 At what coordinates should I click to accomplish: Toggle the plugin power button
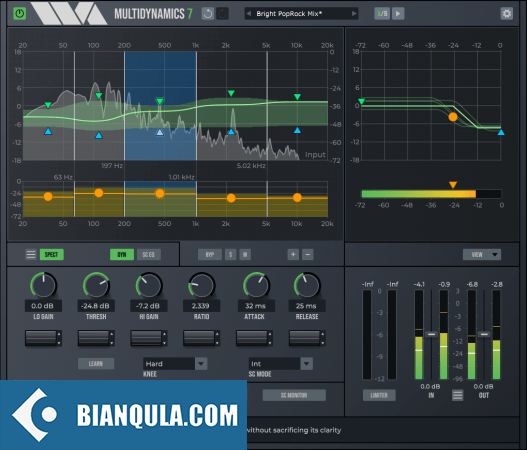click(x=19, y=13)
